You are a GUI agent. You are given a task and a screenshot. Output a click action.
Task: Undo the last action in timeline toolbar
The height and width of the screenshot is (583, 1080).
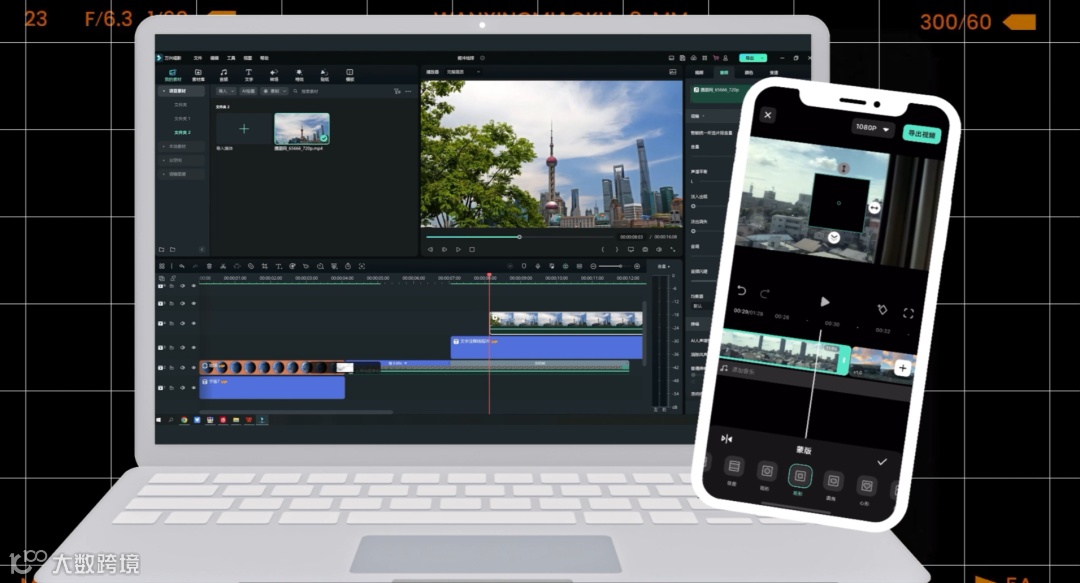pos(182,266)
